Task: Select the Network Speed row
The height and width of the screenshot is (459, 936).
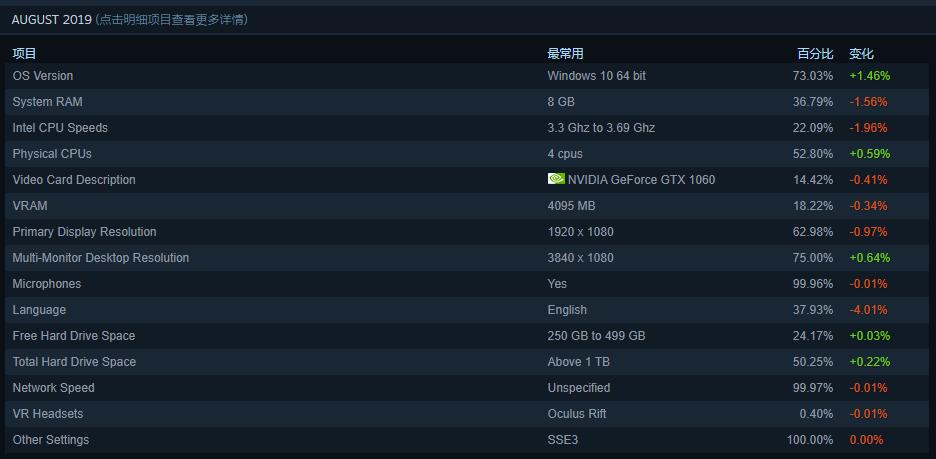Action: [468, 387]
